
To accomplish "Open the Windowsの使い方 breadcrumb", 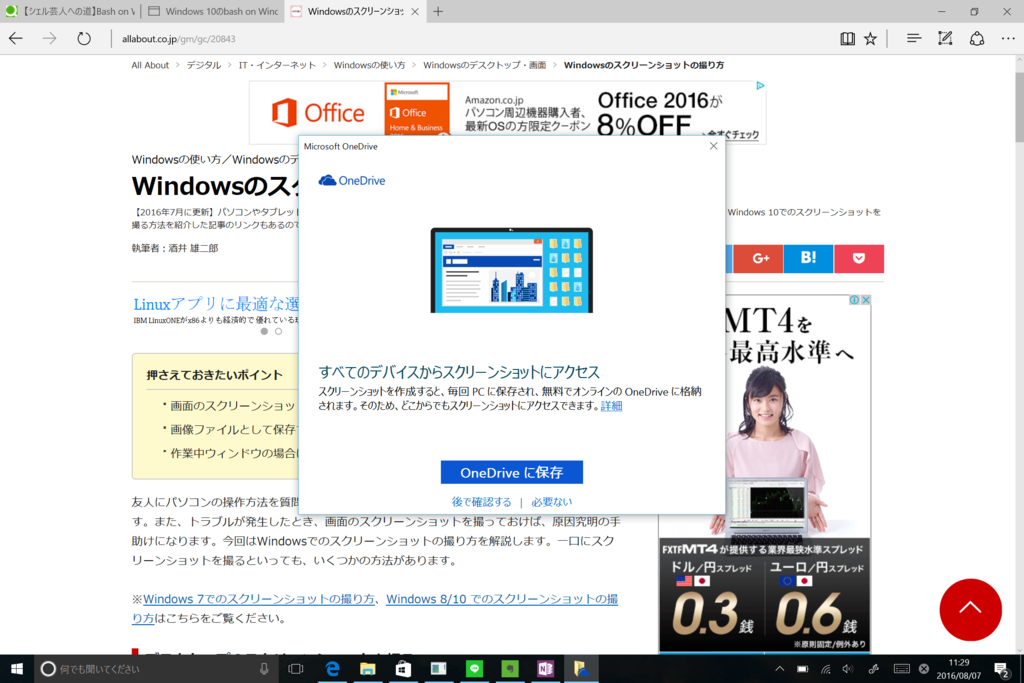I will click(x=369, y=65).
